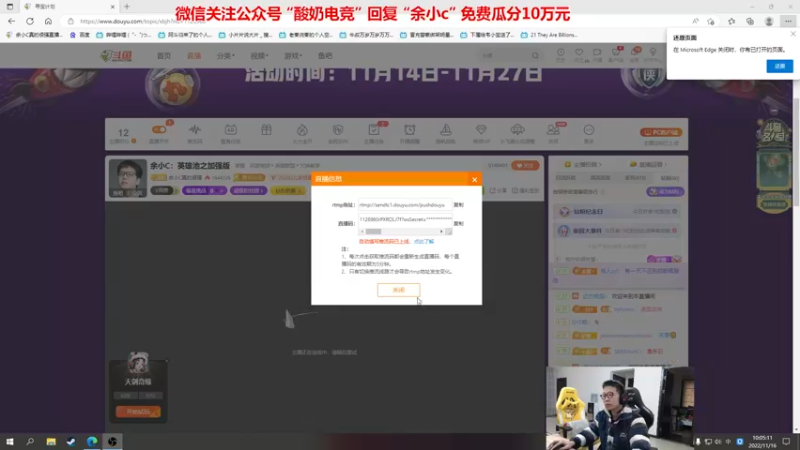Refresh the browser page

[30, 21]
